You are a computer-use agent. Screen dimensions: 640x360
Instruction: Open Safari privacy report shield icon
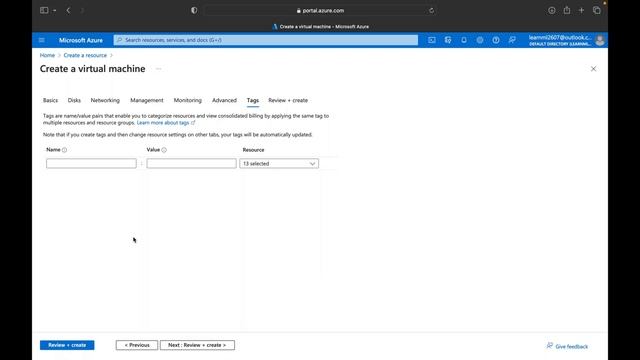tap(194, 10)
